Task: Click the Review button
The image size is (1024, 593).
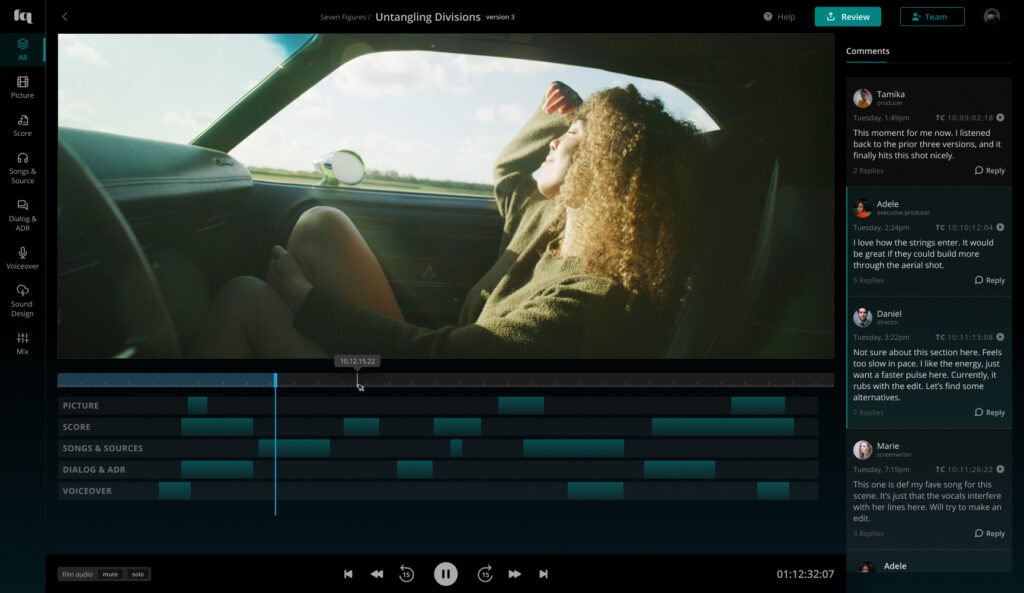Action: tap(847, 17)
